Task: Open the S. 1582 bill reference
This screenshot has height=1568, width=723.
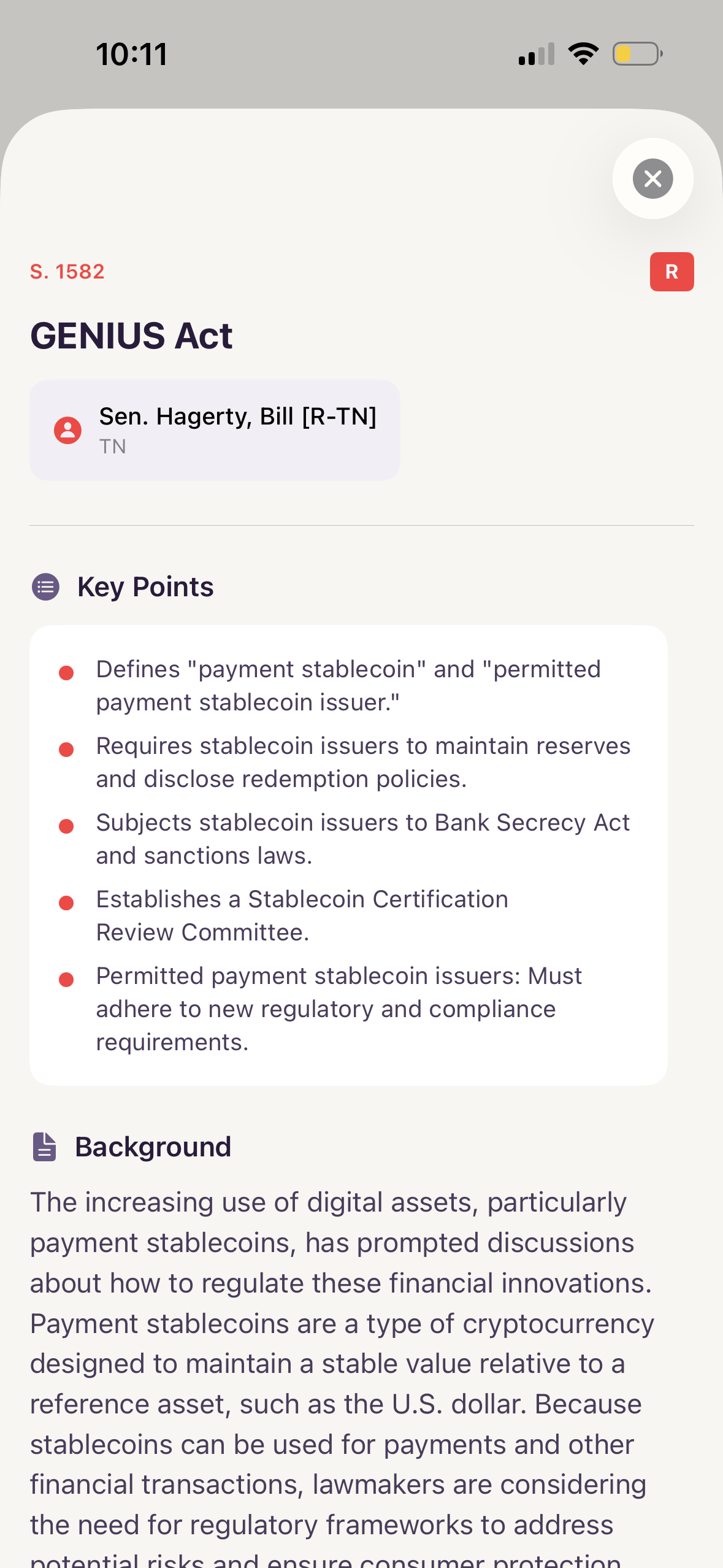Action: [x=67, y=272]
